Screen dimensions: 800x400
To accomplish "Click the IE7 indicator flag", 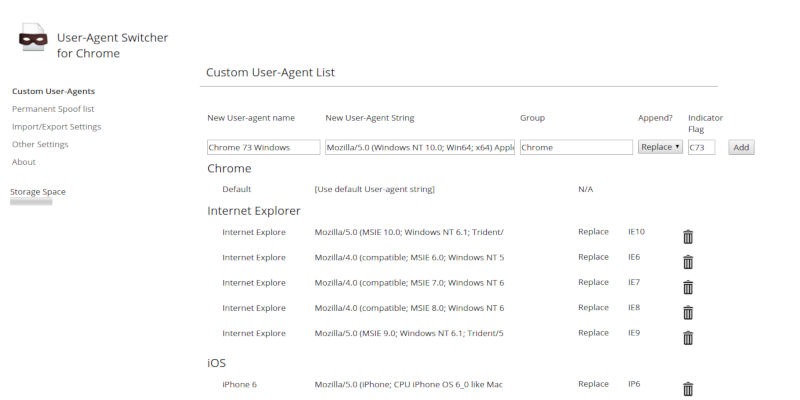I will click(x=634, y=282).
